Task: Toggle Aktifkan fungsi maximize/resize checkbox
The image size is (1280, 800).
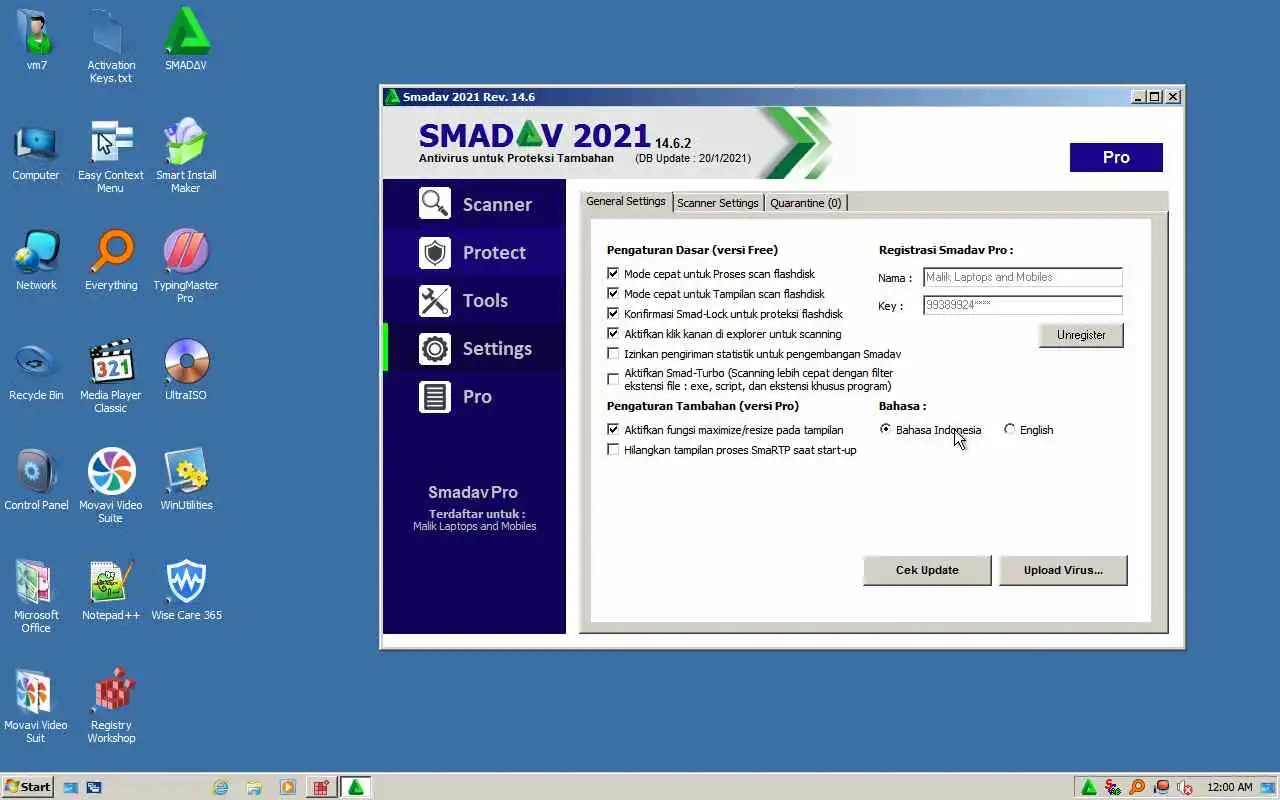Action: 613,429
